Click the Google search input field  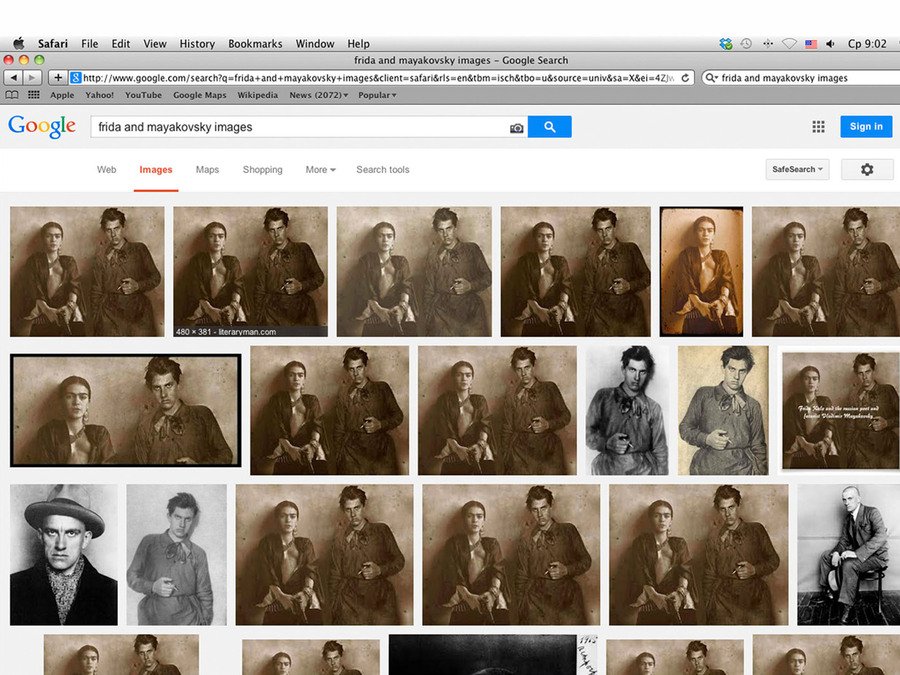298,128
